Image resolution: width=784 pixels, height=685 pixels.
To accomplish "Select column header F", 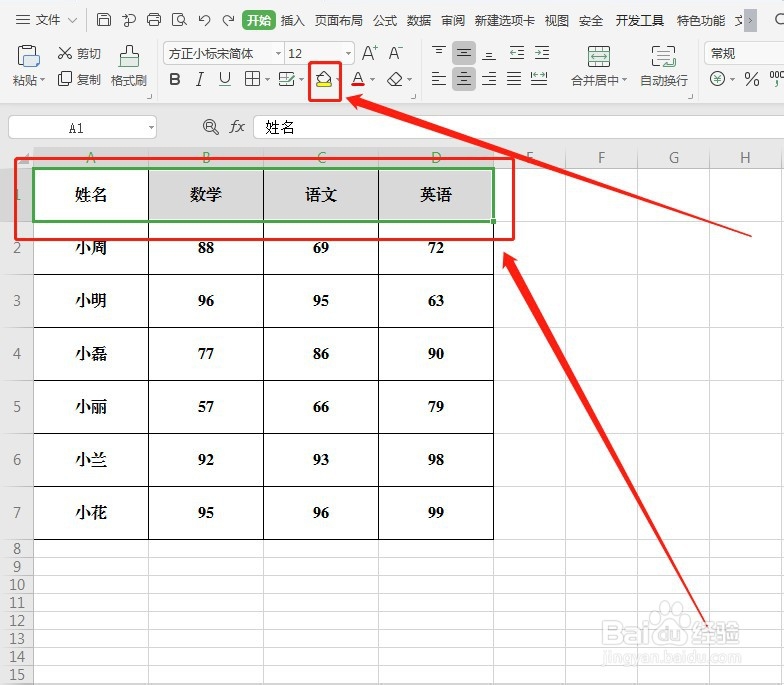I will [x=602, y=158].
